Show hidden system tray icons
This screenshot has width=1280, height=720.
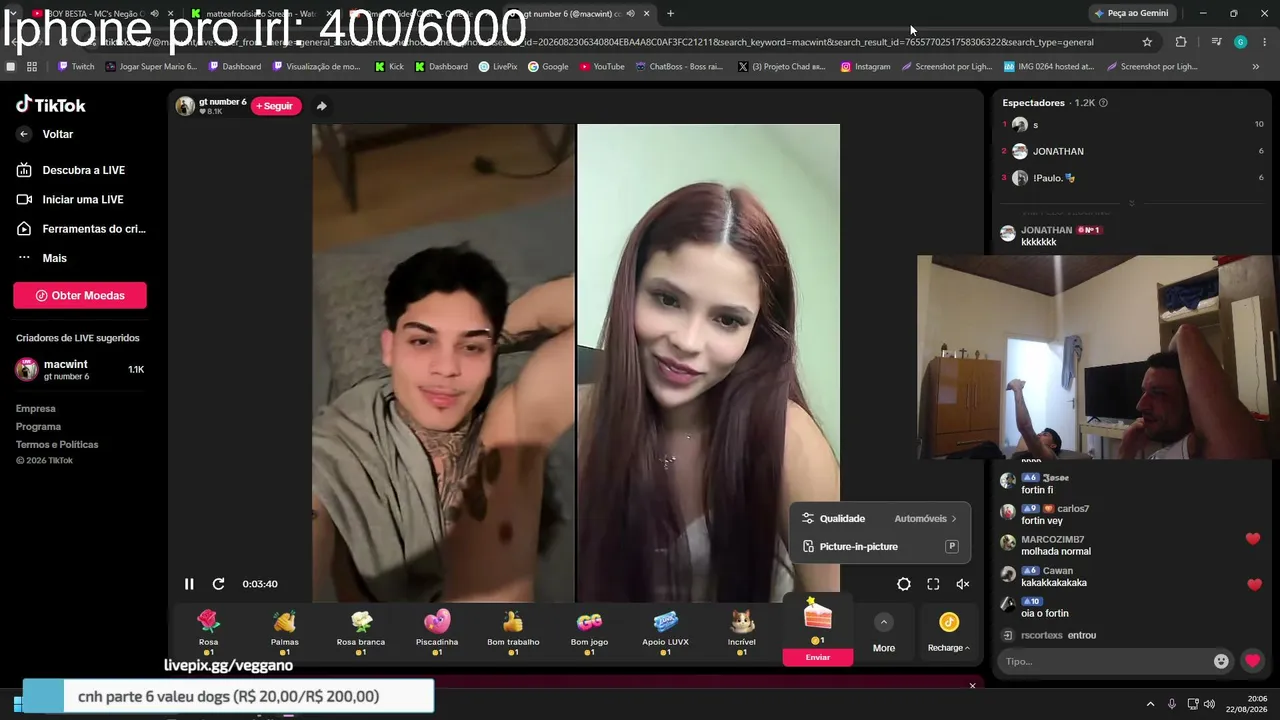point(1150,704)
